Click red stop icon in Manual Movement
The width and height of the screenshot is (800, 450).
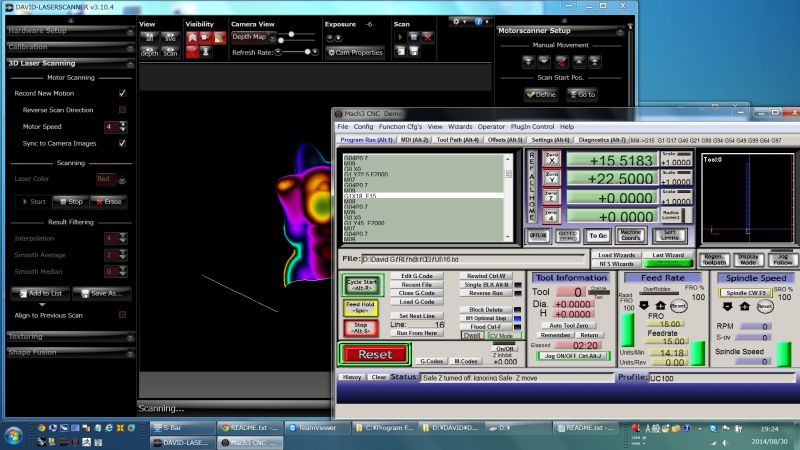[561, 62]
